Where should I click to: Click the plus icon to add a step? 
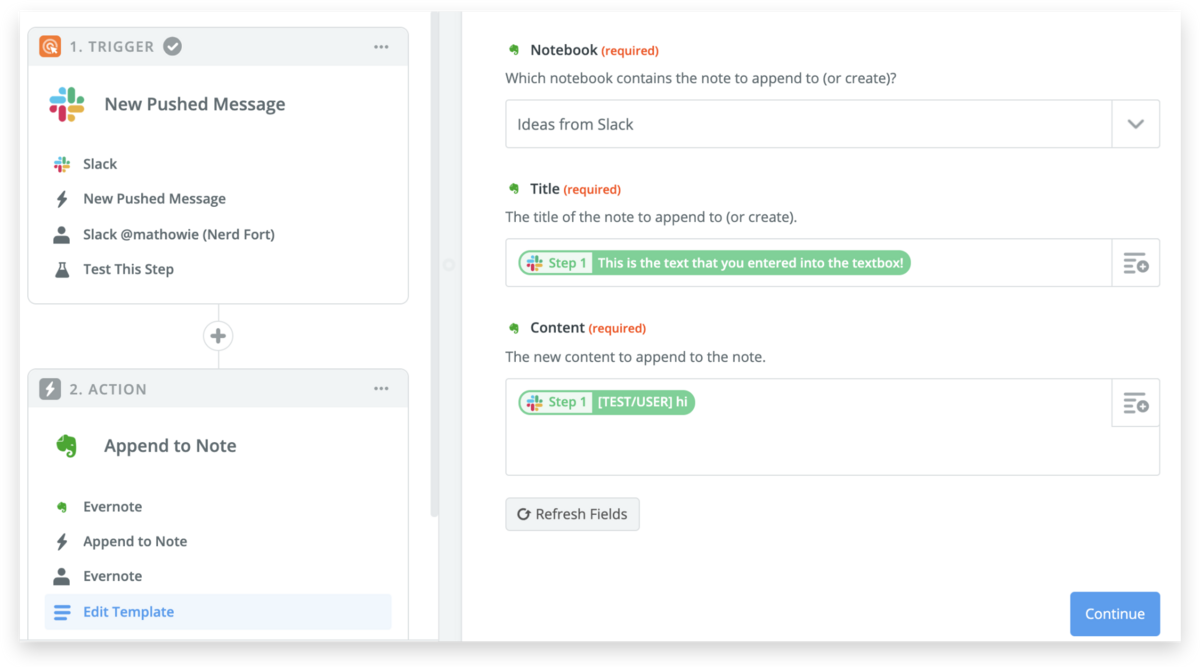218,336
